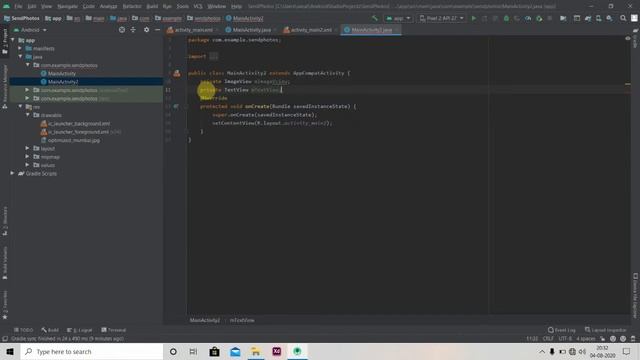Open Project panel gear settings
This screenshot has width=640, height=360.
(x=146, y=30)
